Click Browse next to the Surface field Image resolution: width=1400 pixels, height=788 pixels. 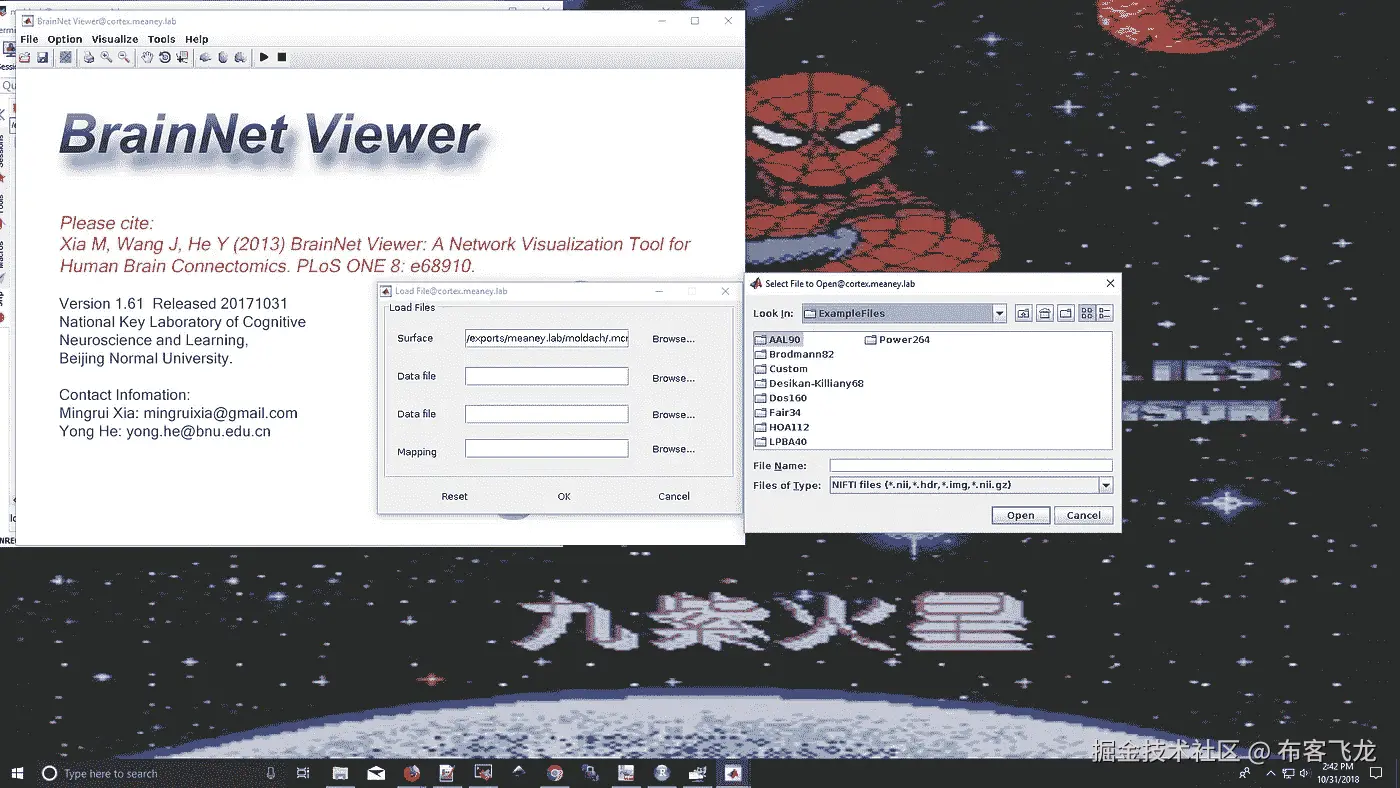pos(673,339)
